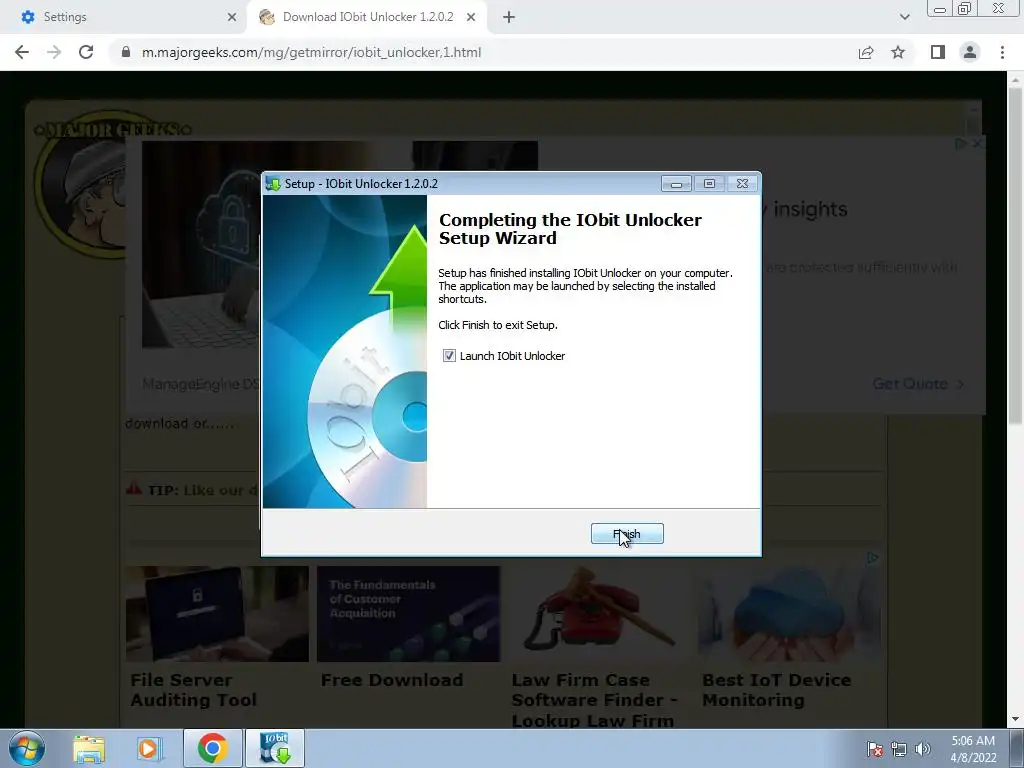Uncheck the Launch IObit Unlocker checkbox
Viewport: 1024px width, 768px height.
pos(449,355)
